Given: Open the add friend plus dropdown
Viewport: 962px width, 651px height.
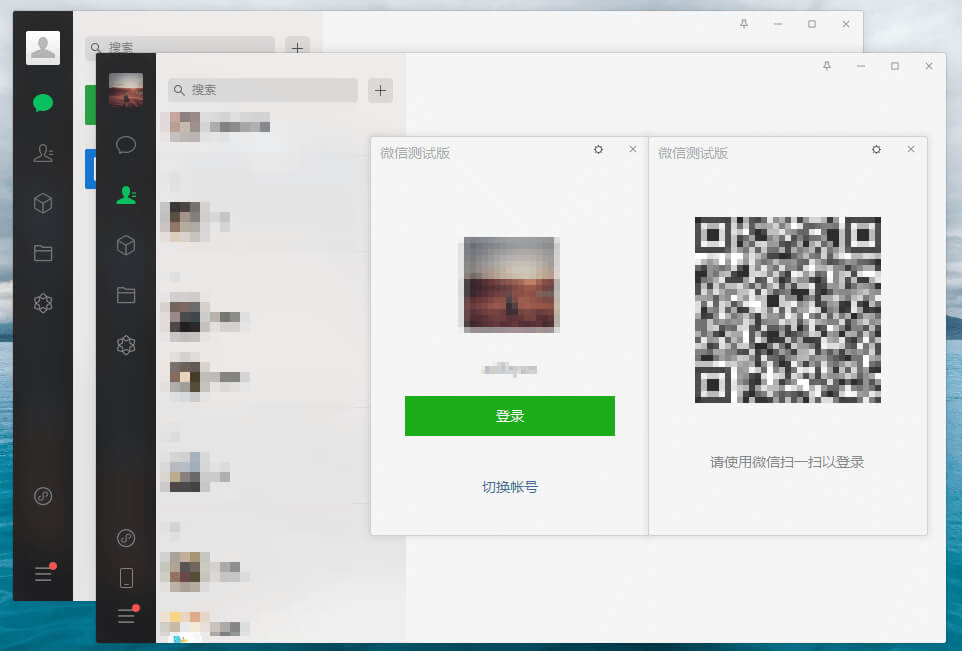Looking at the screenshot, I should point(380,90).
